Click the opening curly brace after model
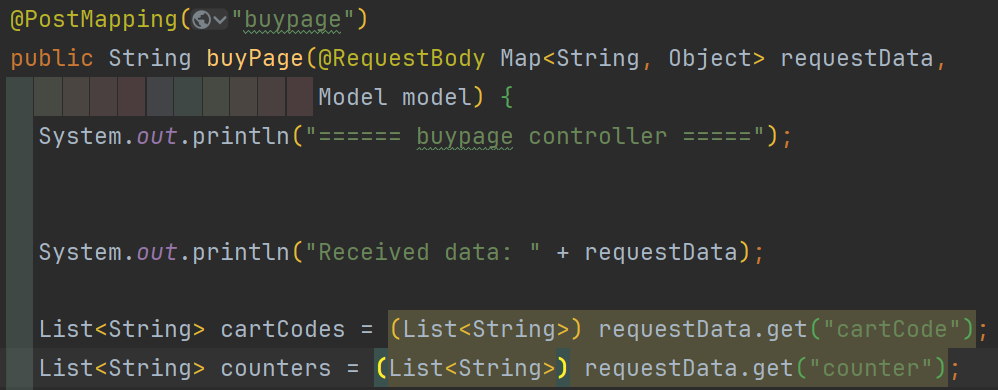The image size is (998, 390). [506, 98]
